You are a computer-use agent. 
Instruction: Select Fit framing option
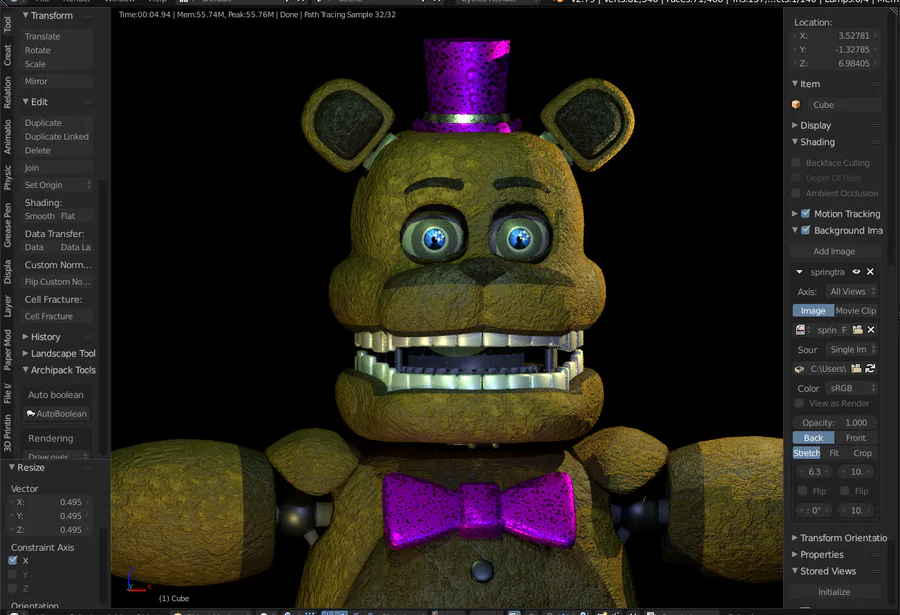point(834,453)
